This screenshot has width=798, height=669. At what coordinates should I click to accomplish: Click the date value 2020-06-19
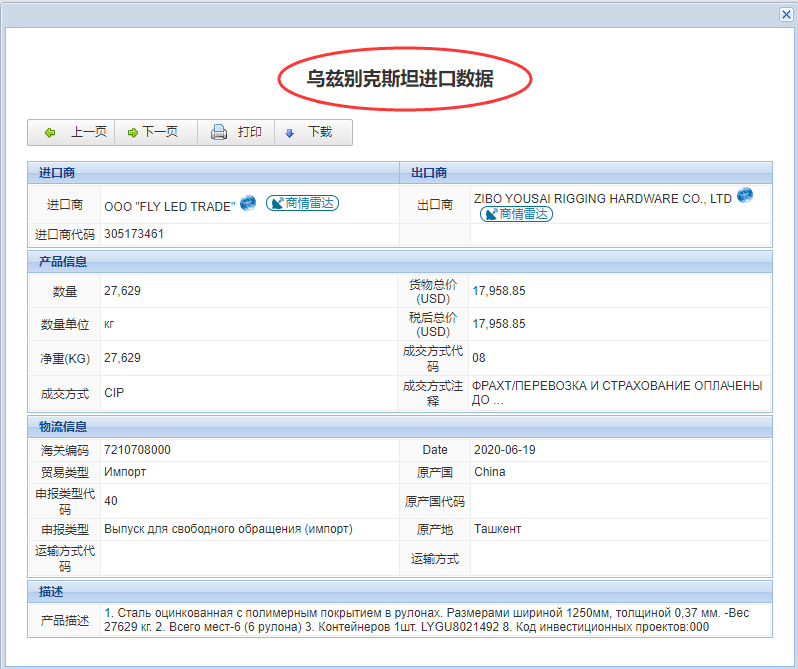[505, 450]
